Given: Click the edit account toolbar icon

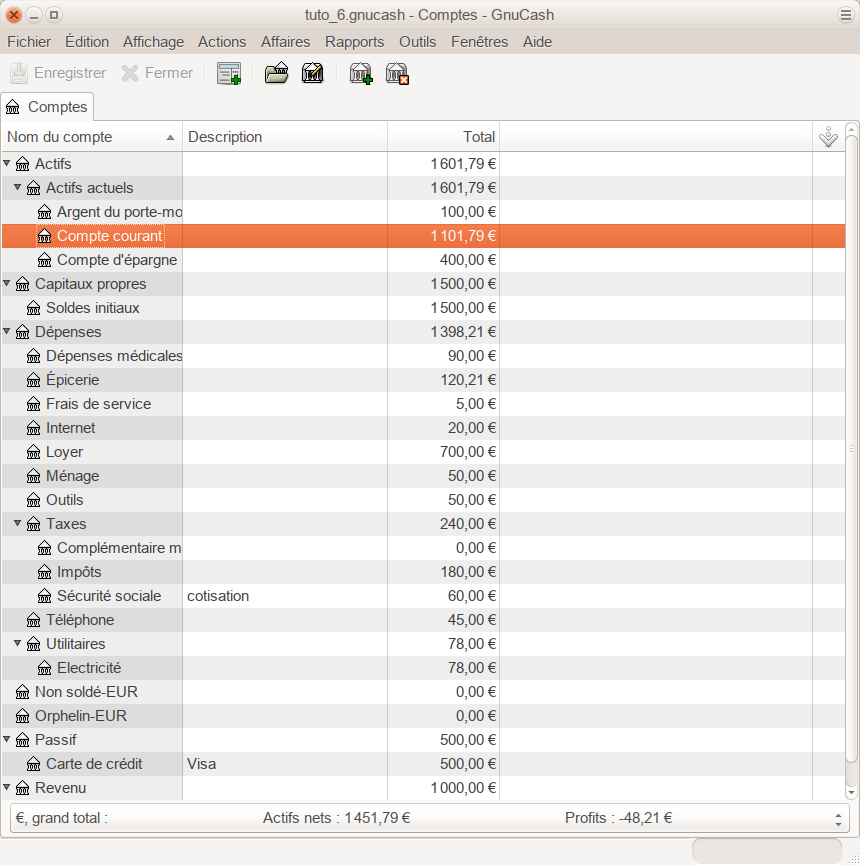Looking at the screenshot, I should (312, 73).
